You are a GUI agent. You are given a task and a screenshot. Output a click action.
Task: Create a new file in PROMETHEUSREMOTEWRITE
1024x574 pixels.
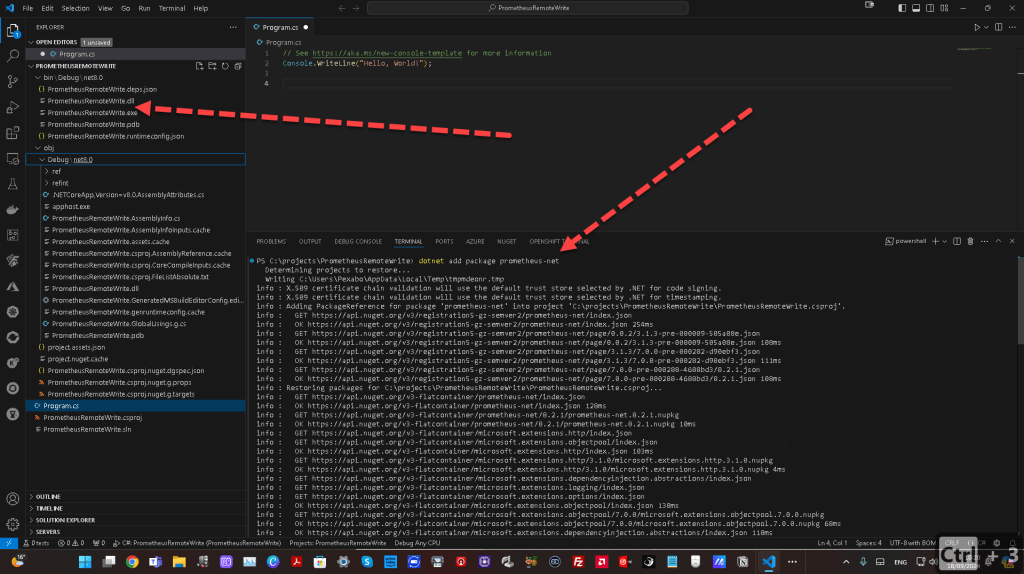(x=199, y=66)
